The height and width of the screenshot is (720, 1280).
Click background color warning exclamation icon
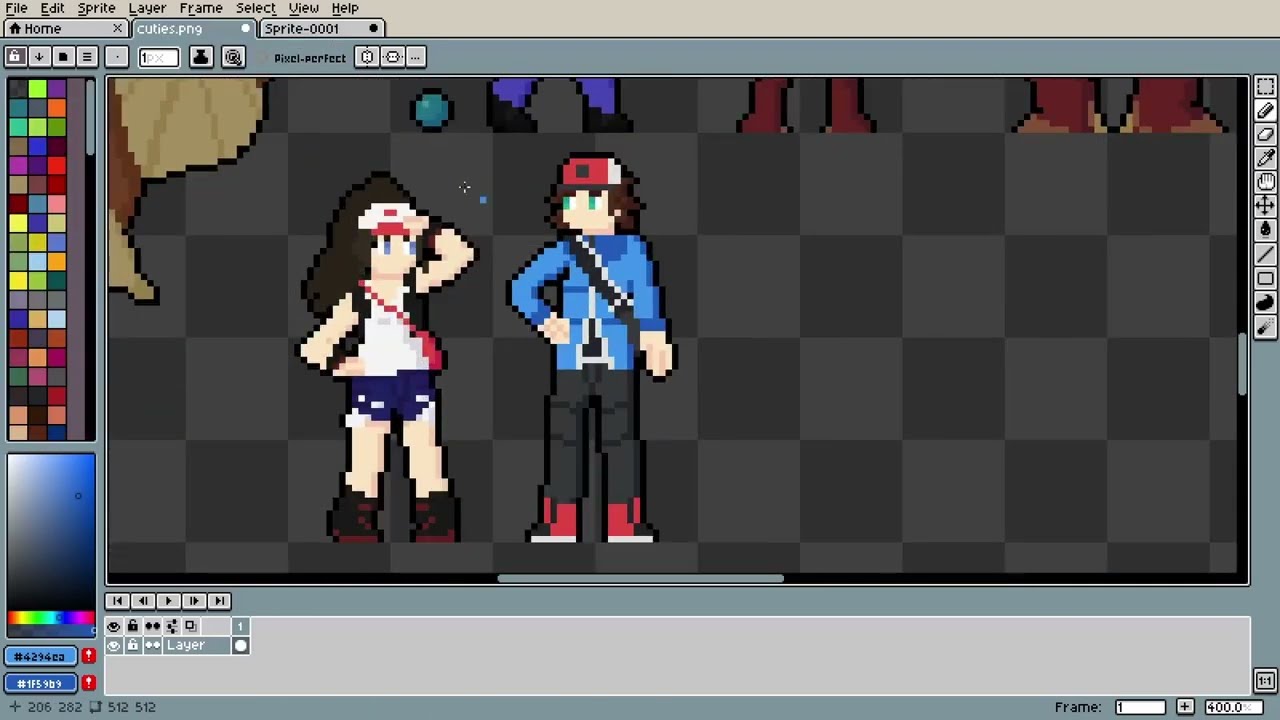pos(88,684)
